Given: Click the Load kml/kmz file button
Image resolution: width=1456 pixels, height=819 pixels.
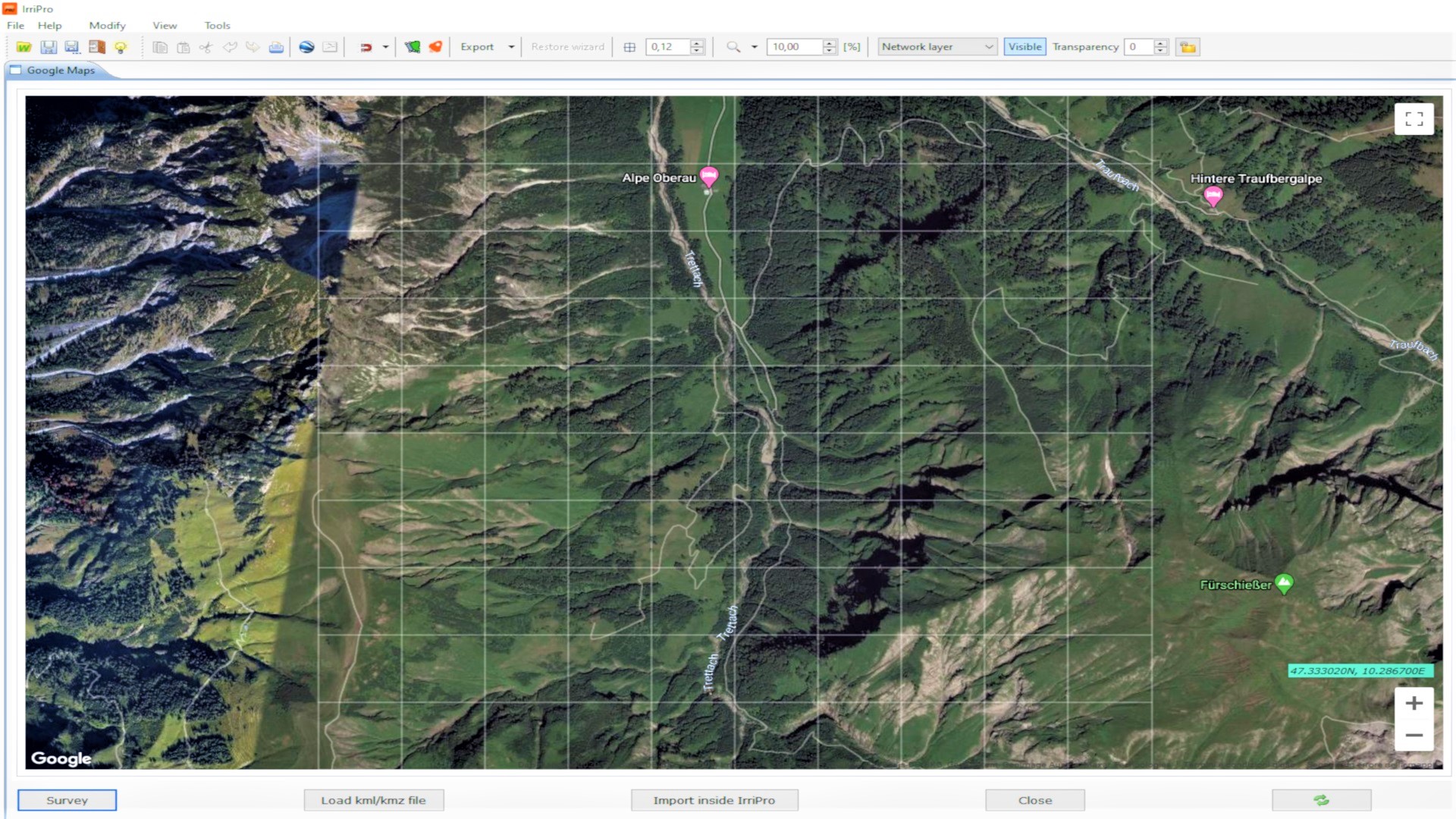Looking at the screenshot, I should coord(373,800).
